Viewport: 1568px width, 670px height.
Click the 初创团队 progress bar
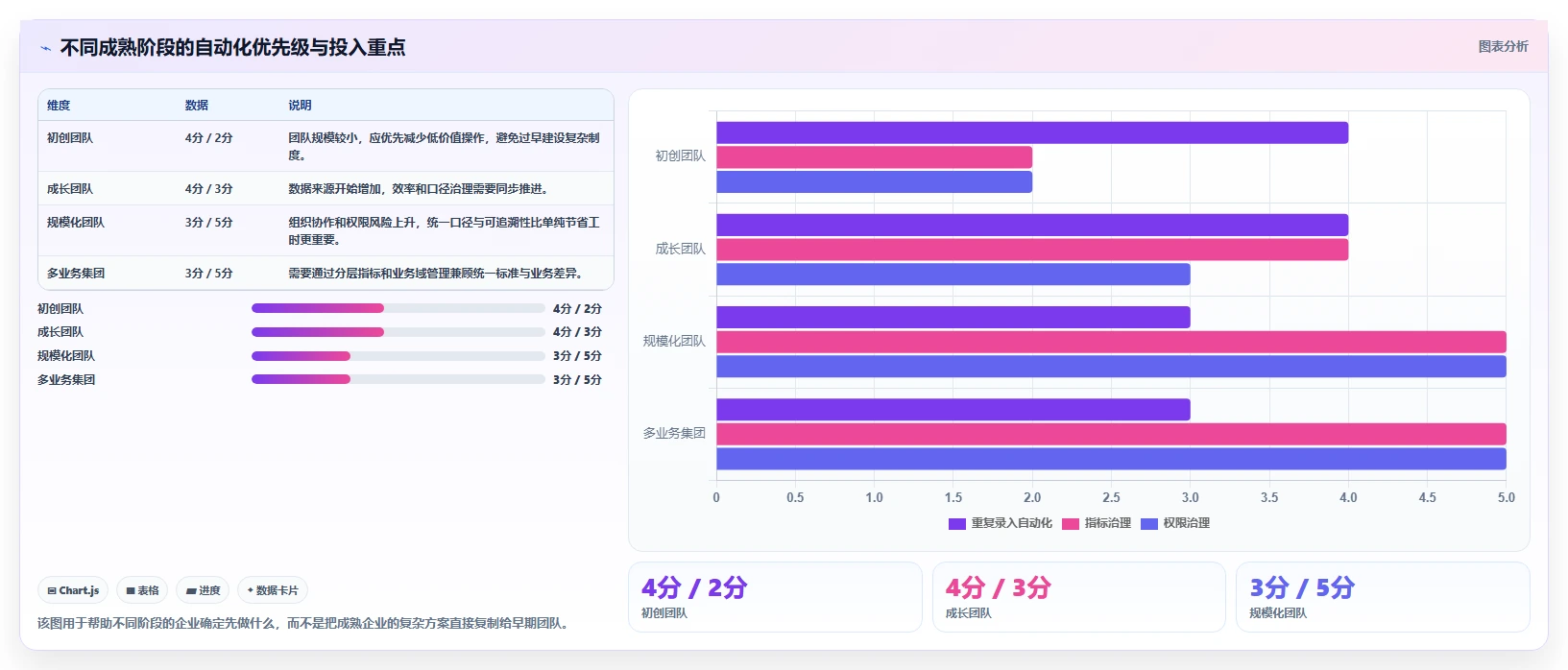(398, 308)
